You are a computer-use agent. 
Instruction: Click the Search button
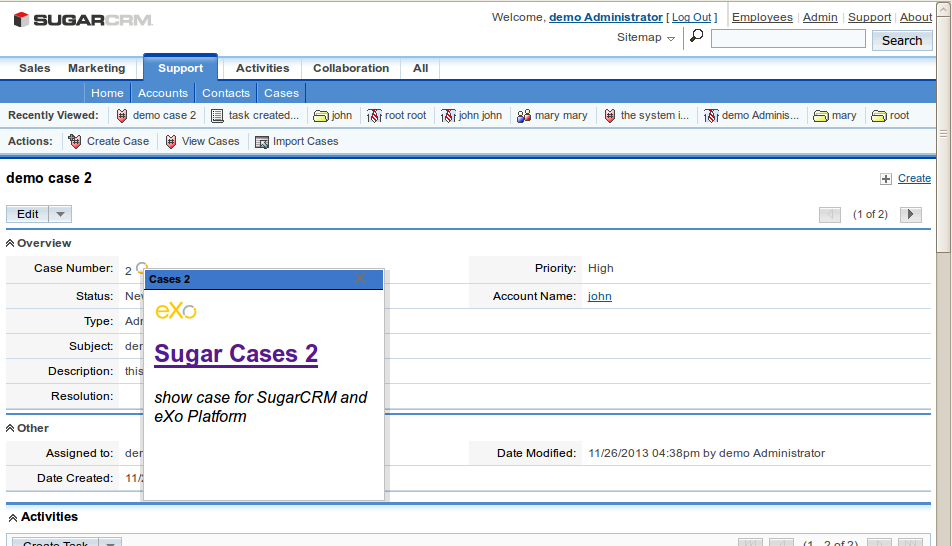point(902,41)
